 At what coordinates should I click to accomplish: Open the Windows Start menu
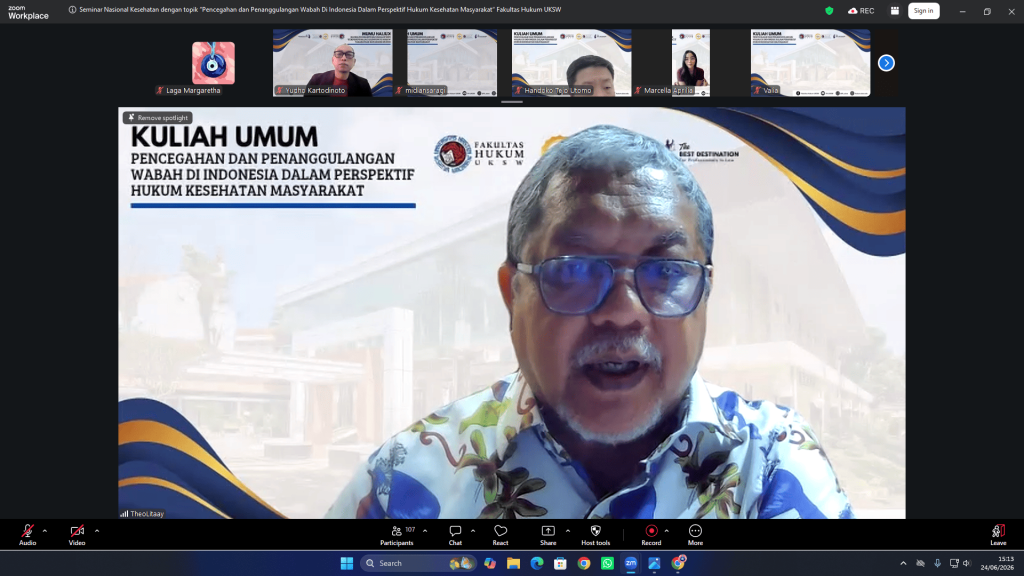pos(347,563)
